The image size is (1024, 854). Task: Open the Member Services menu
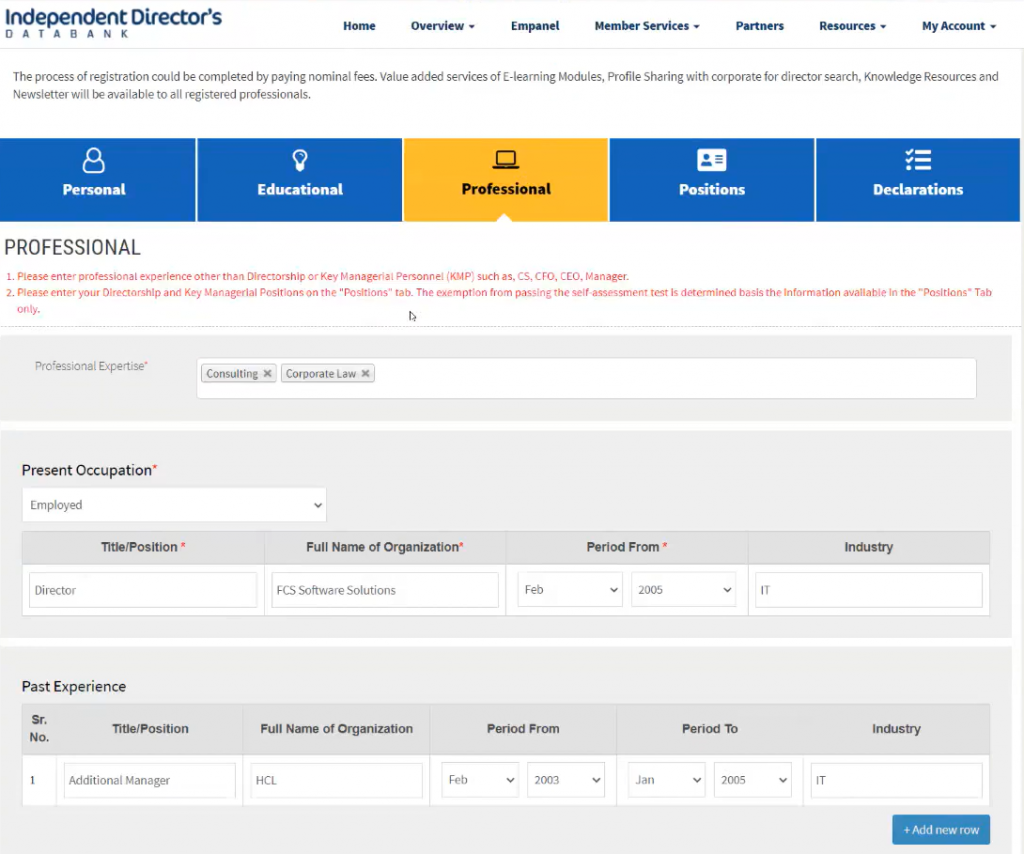(646, 26)
